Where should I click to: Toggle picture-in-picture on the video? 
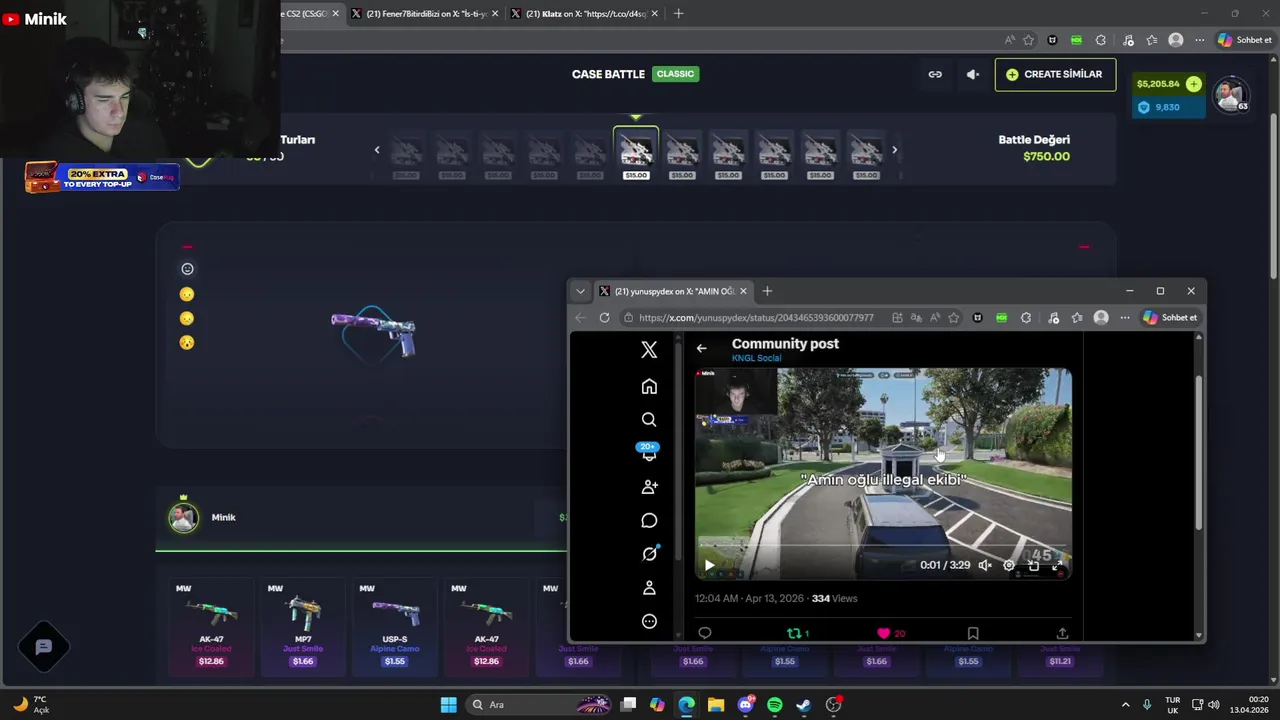point(1033,565)
